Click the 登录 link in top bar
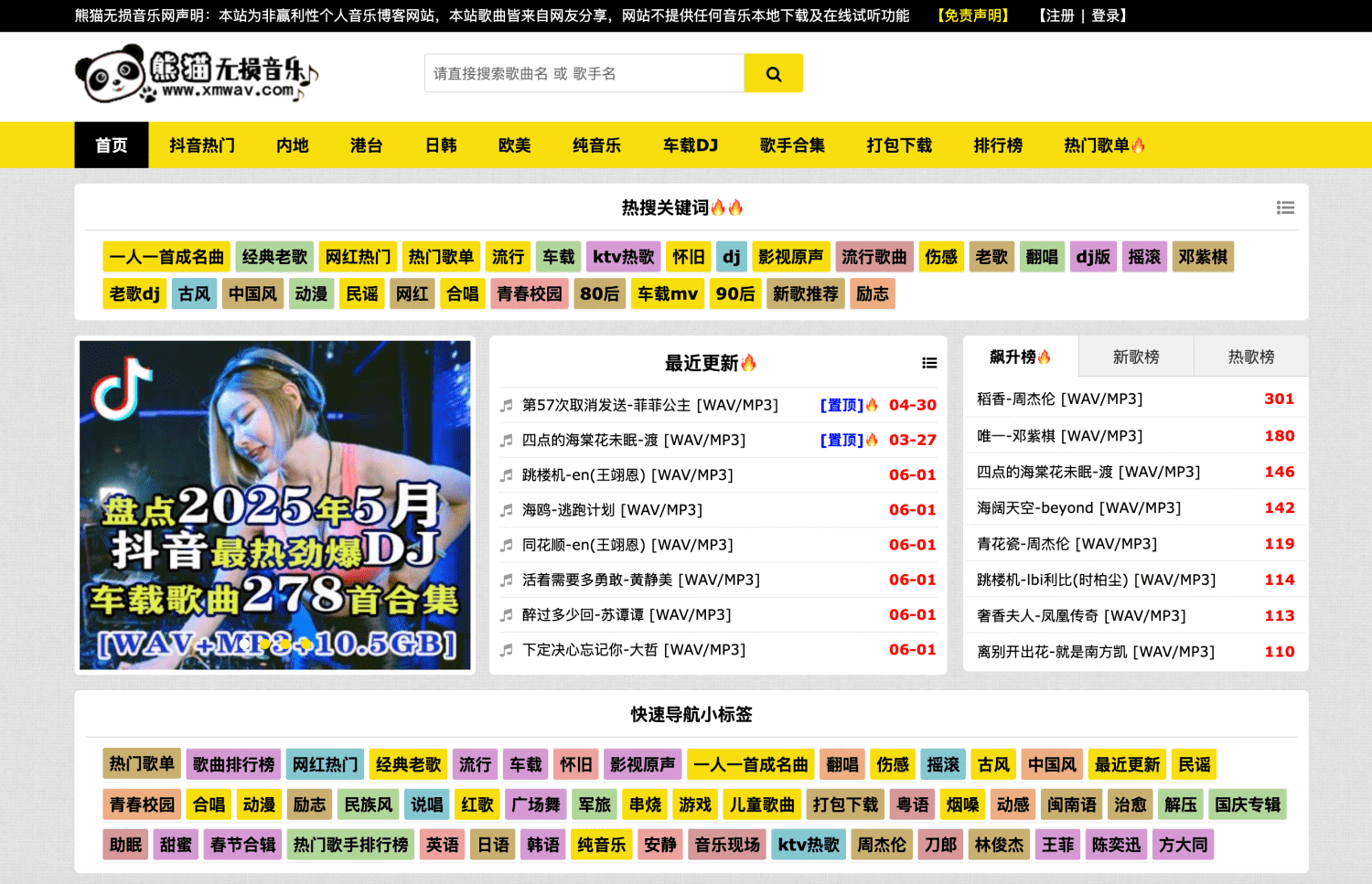The image size is (1372, 884). pyautogui.click(x=1106, y=16)
